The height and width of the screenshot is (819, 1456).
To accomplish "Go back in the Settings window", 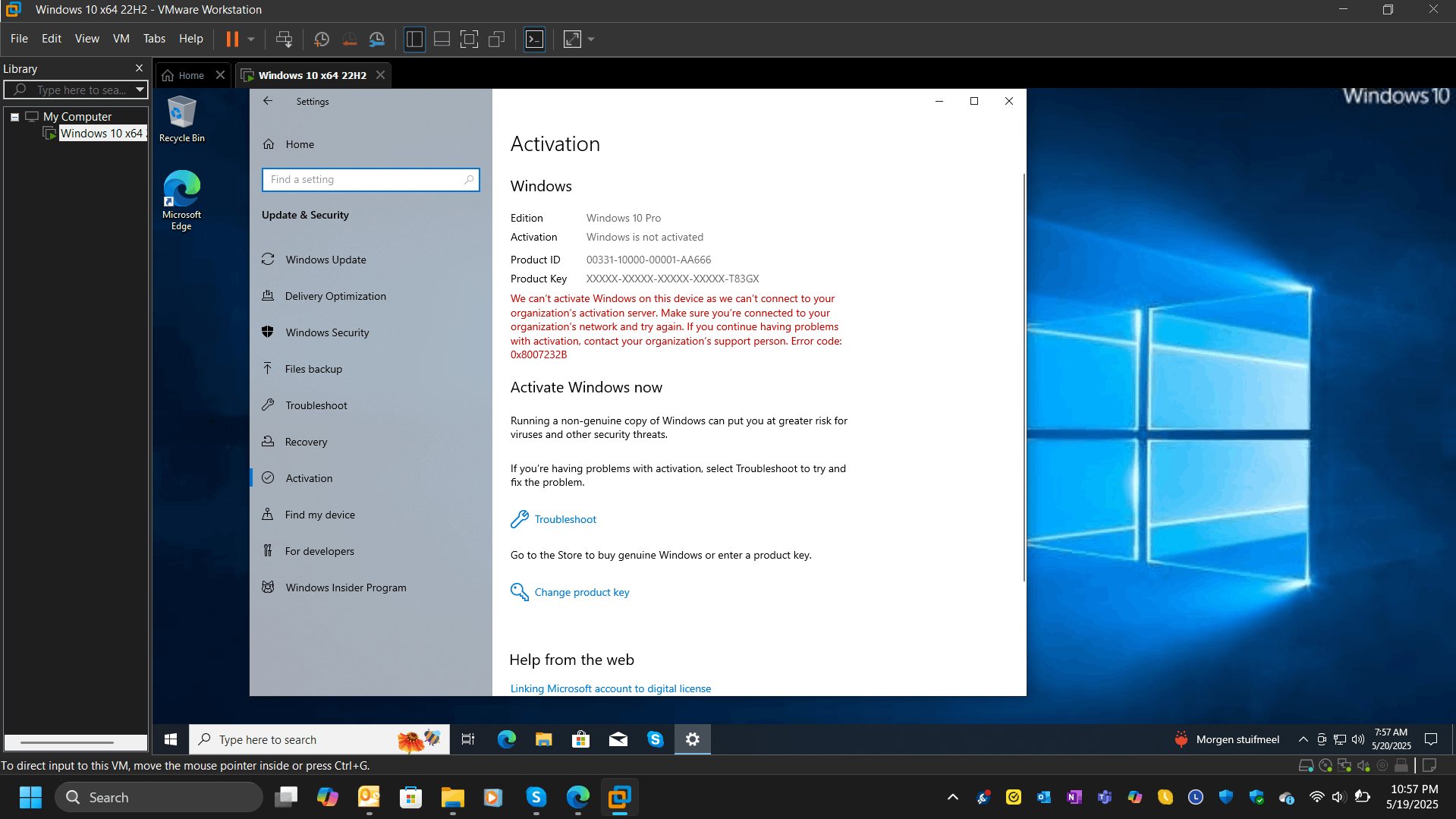I will click(x=268, y=100).
